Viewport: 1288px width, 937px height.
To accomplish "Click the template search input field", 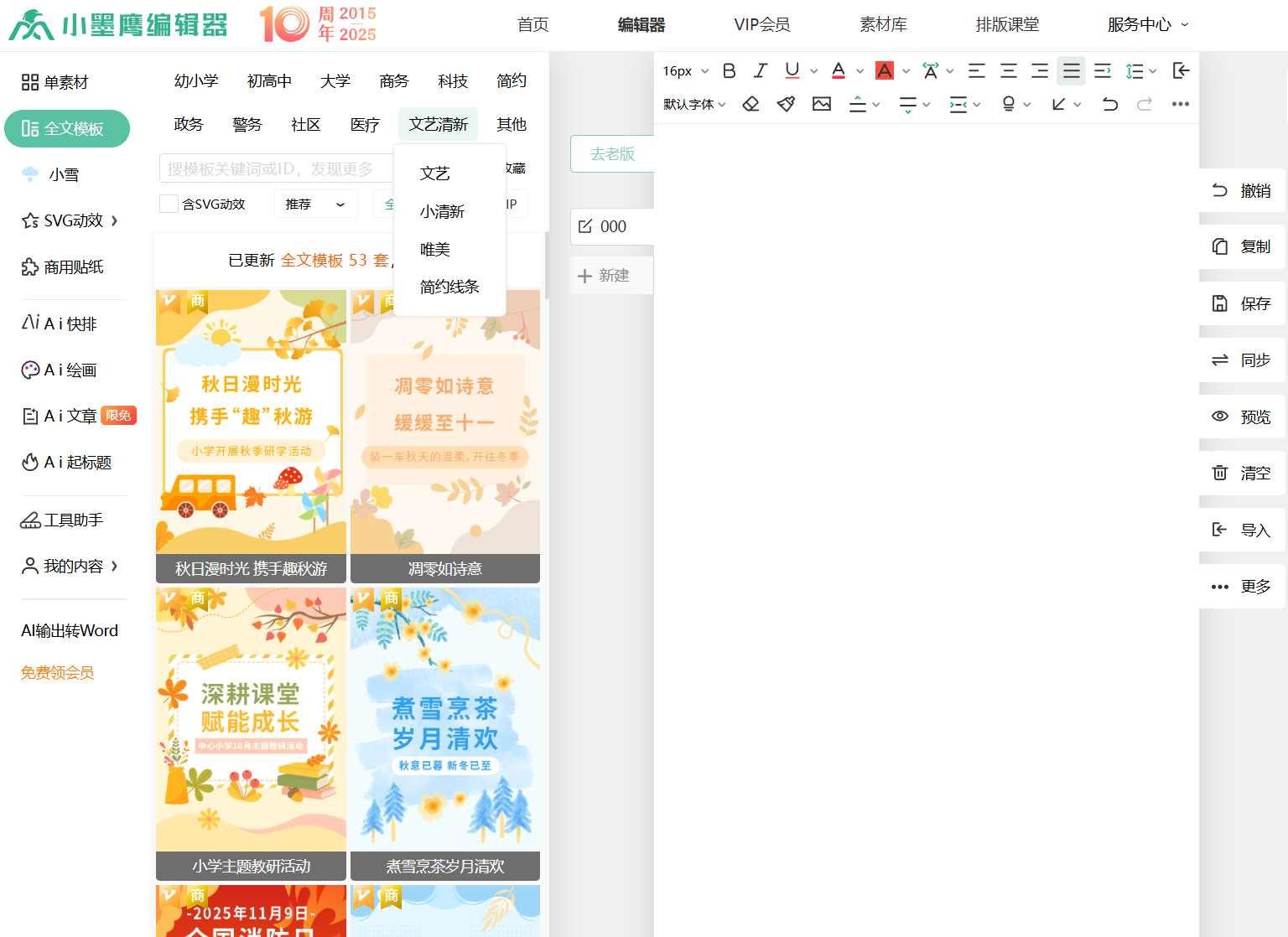I will tap(275, 168).
